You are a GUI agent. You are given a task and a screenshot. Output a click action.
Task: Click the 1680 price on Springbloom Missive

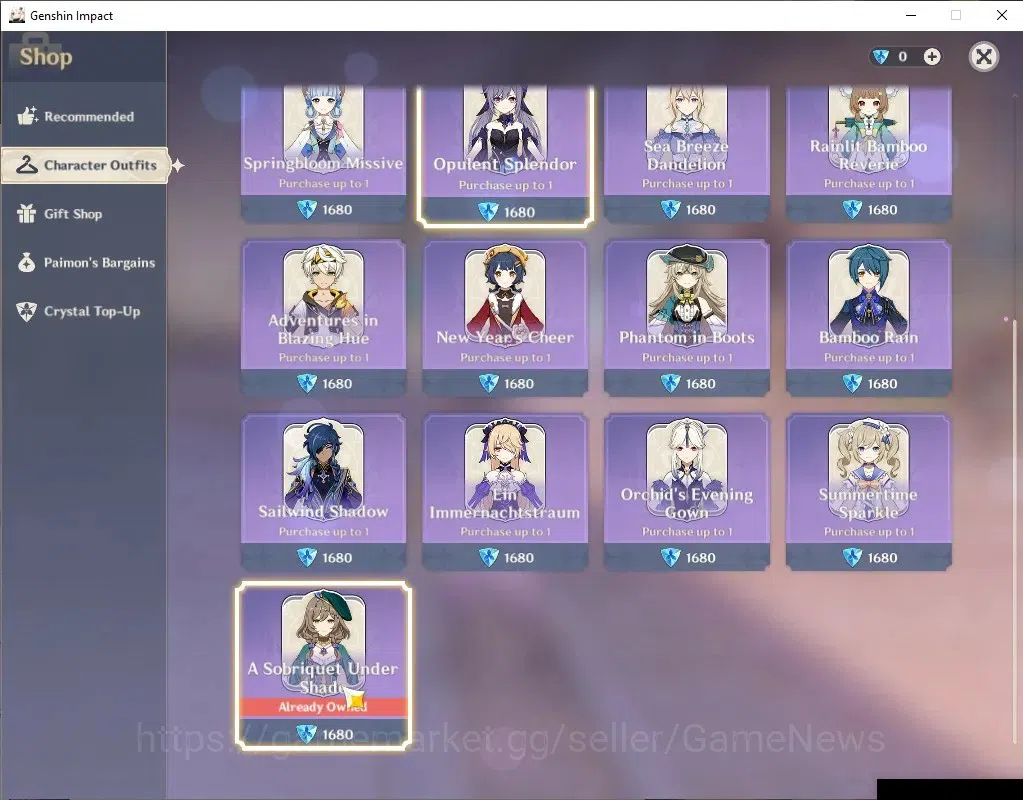[x=337, y=209]
